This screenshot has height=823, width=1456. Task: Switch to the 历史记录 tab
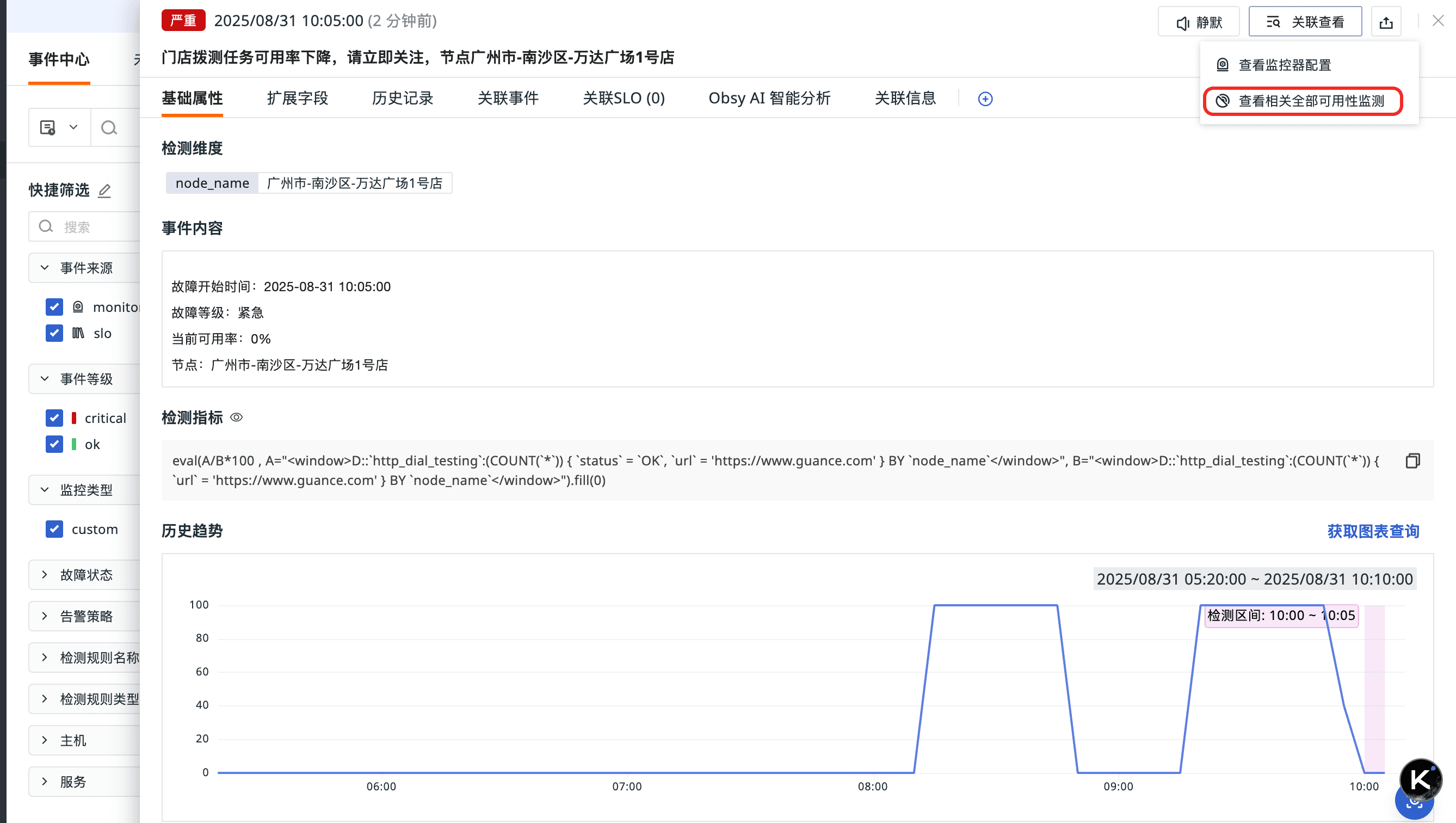tap(402, 99)
